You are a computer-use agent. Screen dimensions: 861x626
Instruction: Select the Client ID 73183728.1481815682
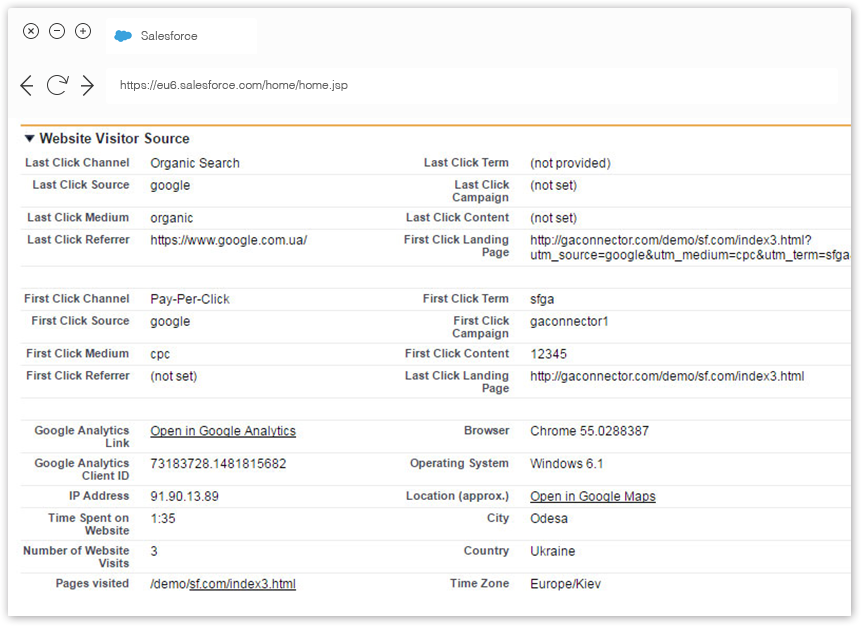218,464
